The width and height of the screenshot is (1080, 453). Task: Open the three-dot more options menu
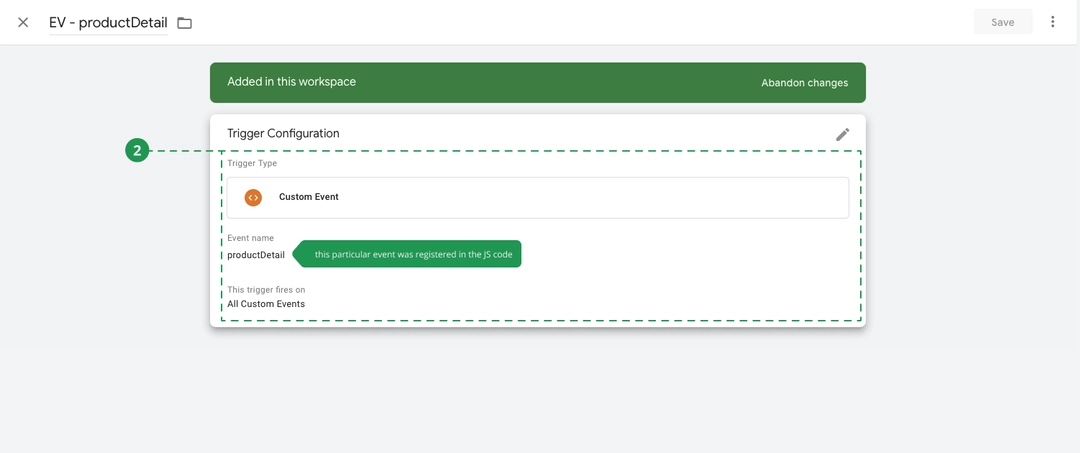point(1052,22)
